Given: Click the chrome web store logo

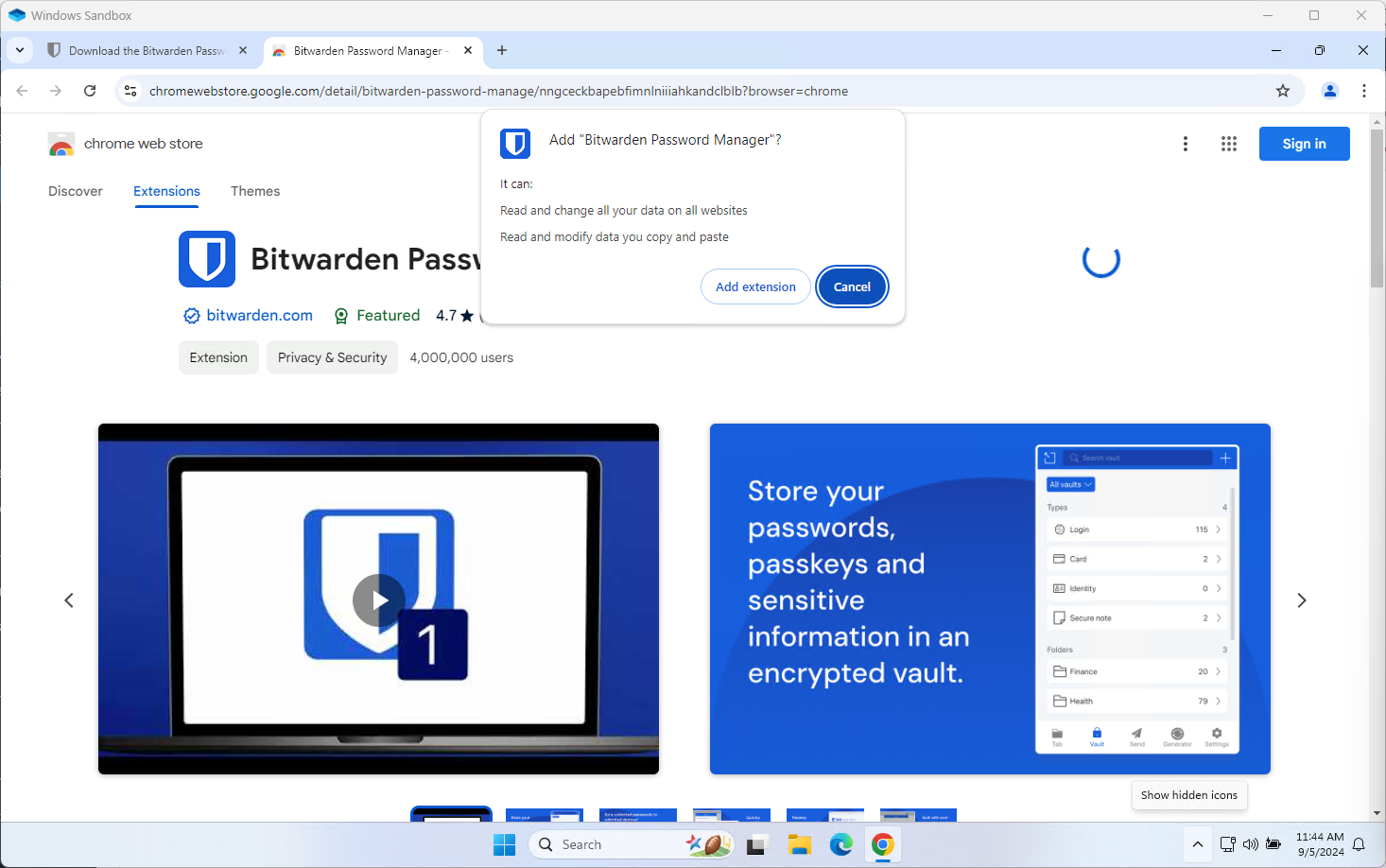Looking at the screenshot, I should [x=126, y=144].
